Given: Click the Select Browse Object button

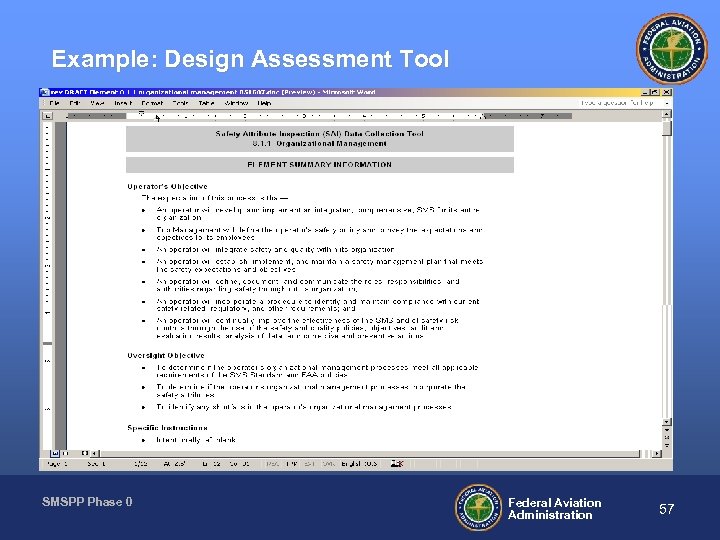Looking at the screenshot, I should pos(667,437).
